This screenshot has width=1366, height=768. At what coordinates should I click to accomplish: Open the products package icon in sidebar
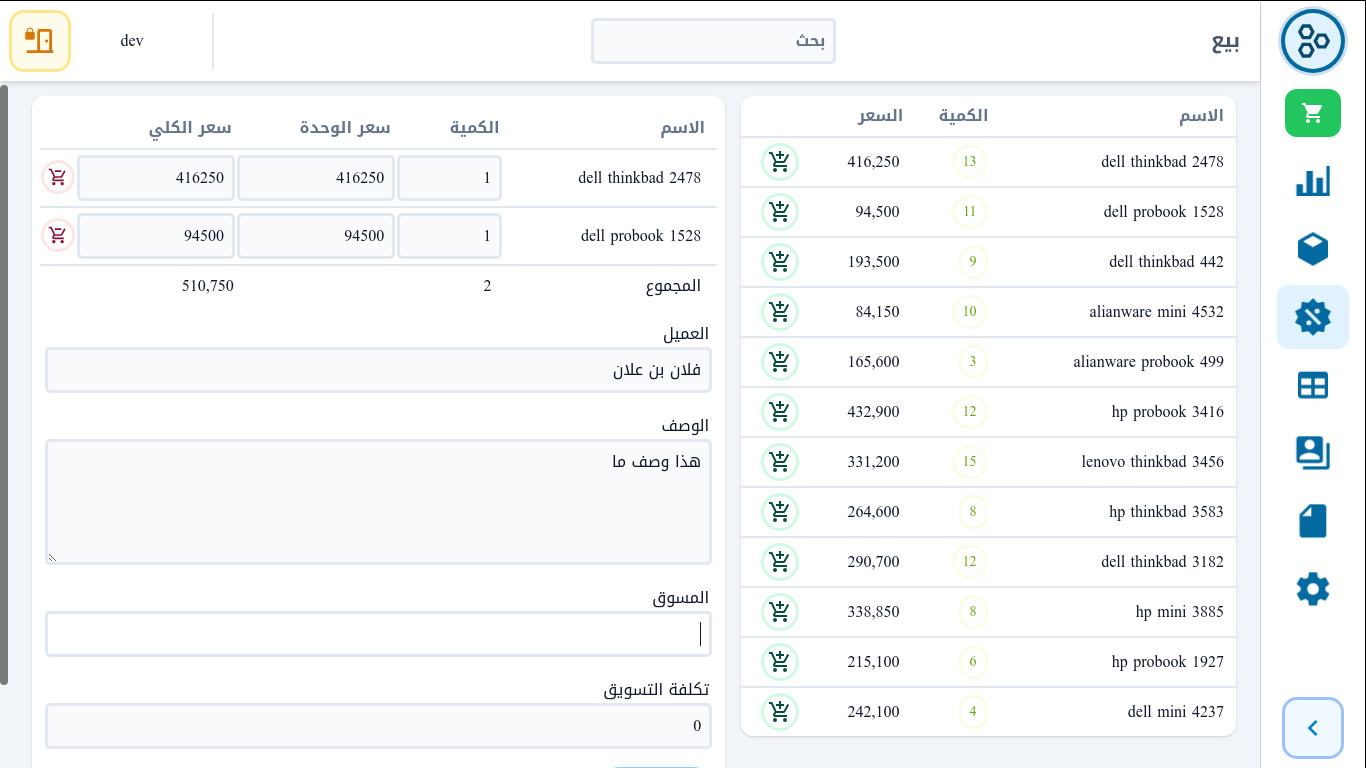point(1313,249)
